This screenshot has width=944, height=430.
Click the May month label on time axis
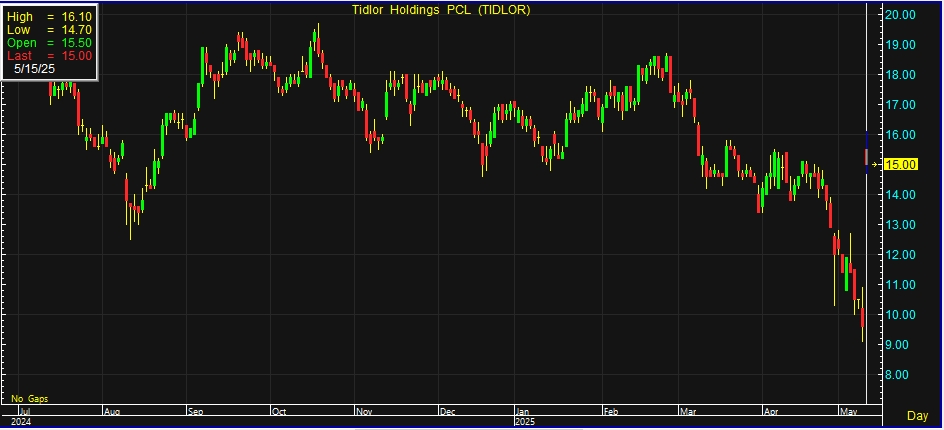[x=848, y=413]
